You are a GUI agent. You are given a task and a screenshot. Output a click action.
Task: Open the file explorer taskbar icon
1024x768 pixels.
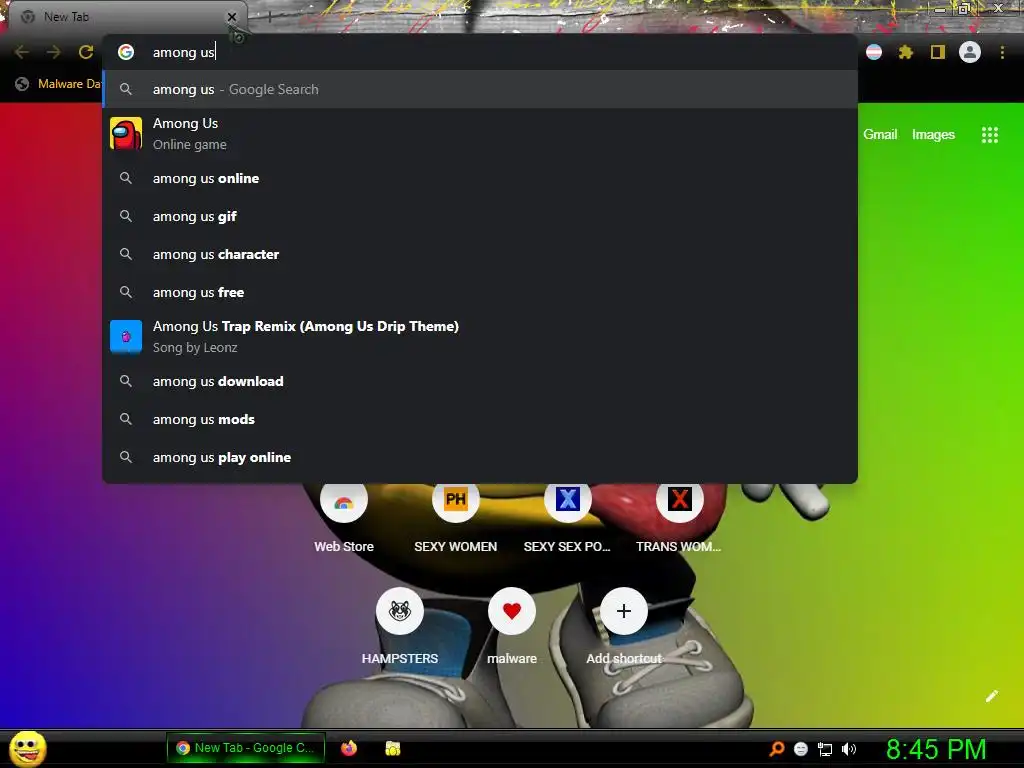[392, 748]
